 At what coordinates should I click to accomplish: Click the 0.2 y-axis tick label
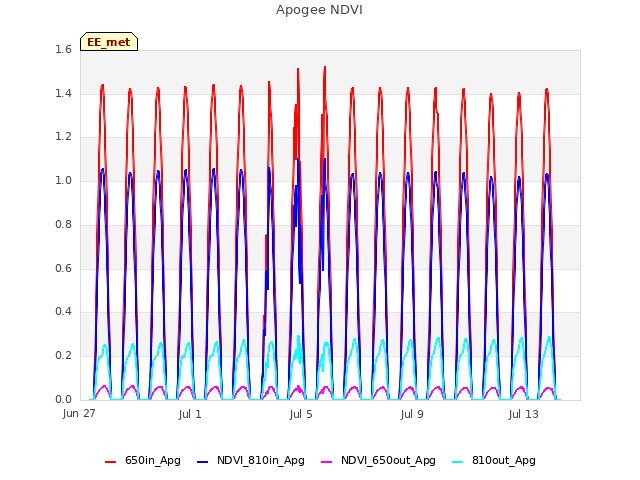pos(63,356)
